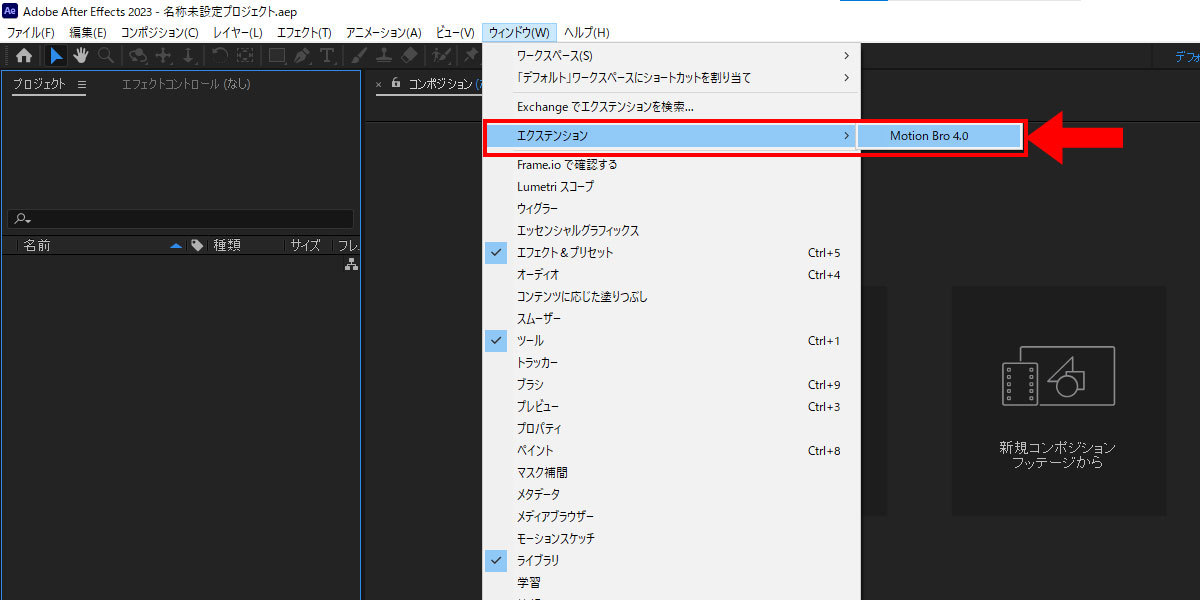The image size is (1200, 600).
Task: Select the Type text tool
Action: [327, 56]
